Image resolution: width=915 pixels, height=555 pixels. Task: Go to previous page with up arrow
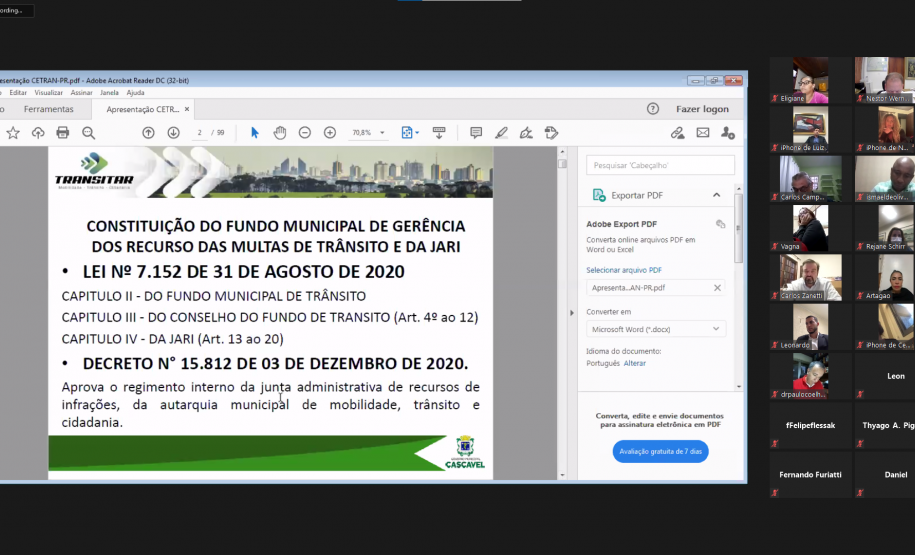pyautogui.click(x=148, y=133)
